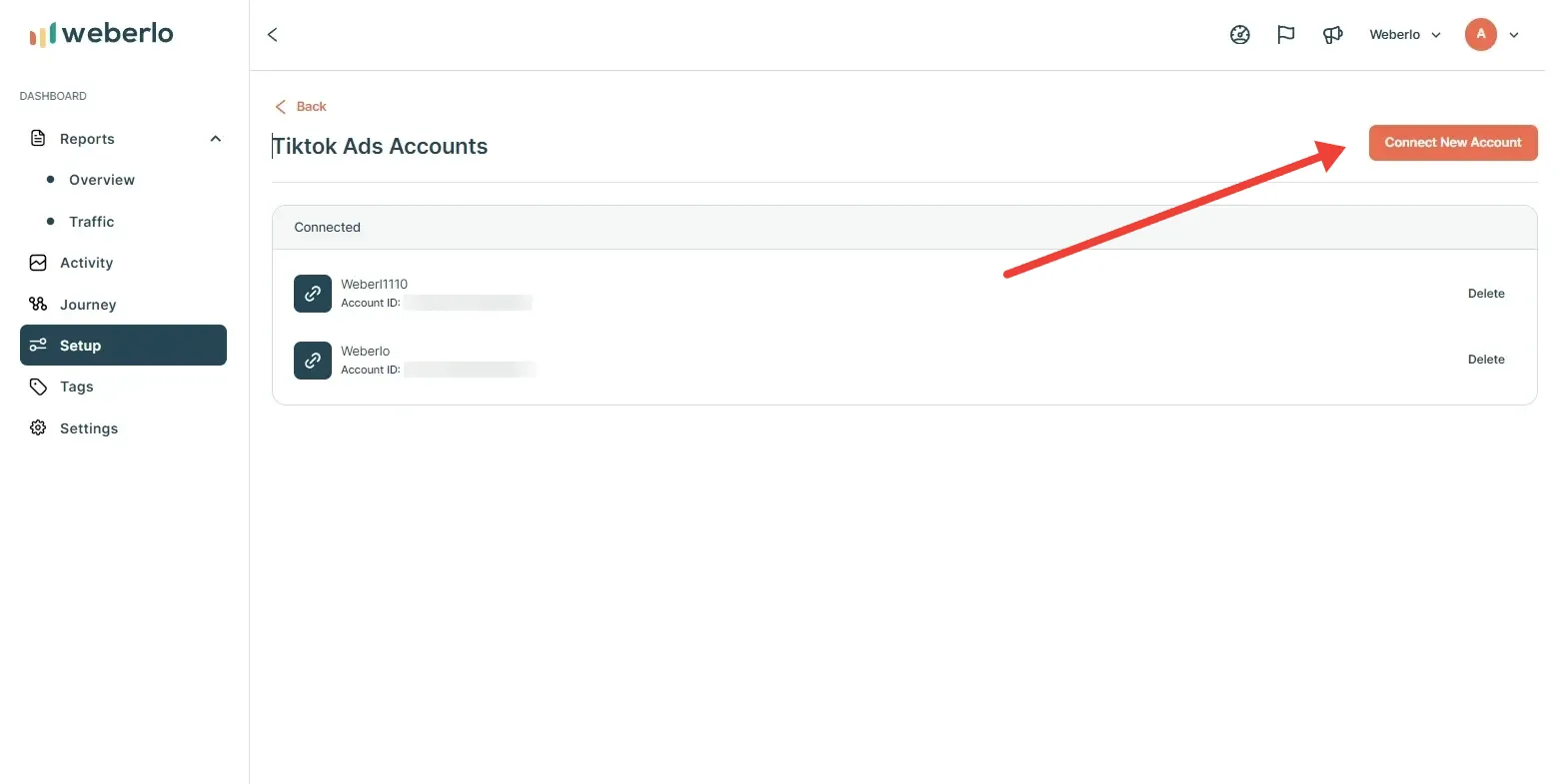Click the Setup sliders icon

coord(38,345)
